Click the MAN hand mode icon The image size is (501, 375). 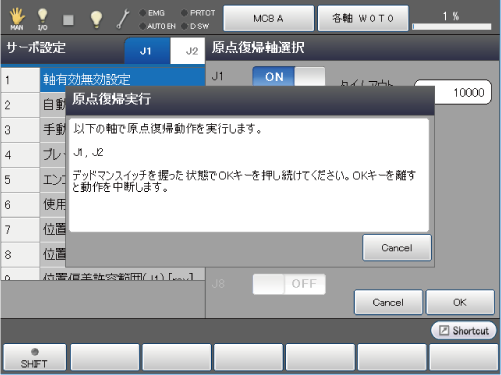click(x=17, y=19)
